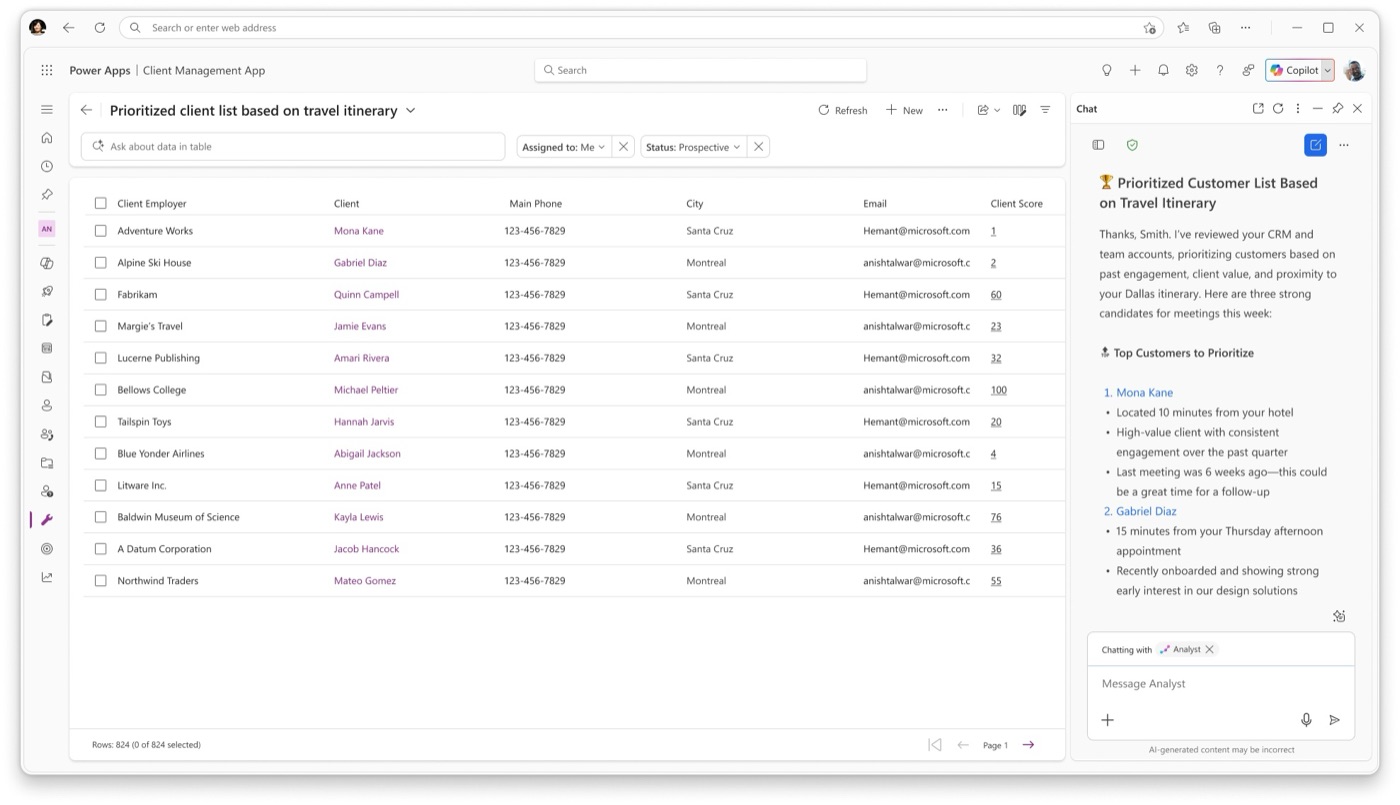Open command bar more options ellipsis

[942, 110]
